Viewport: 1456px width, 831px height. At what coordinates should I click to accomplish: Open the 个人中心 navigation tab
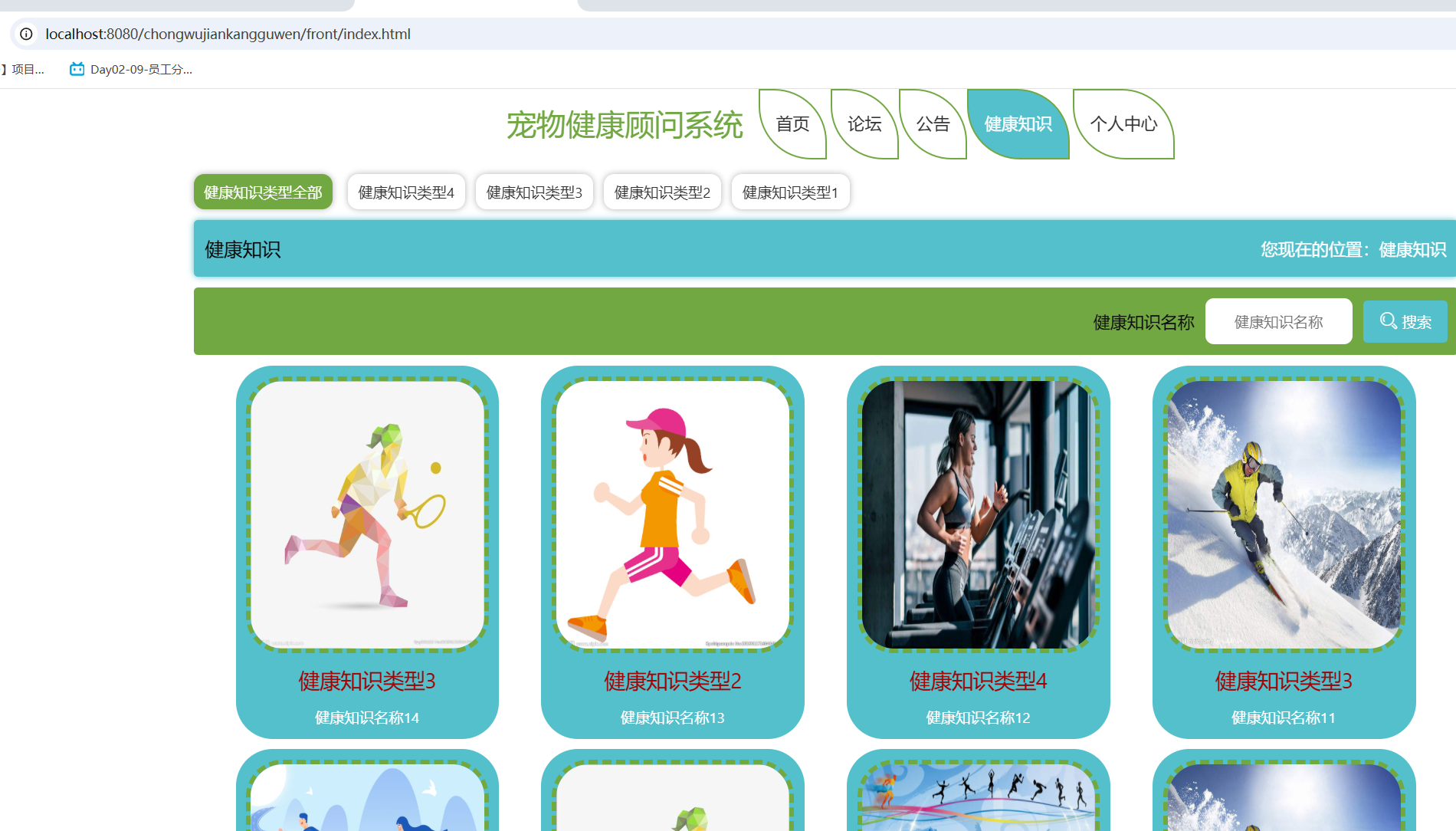pos(1123,124)
